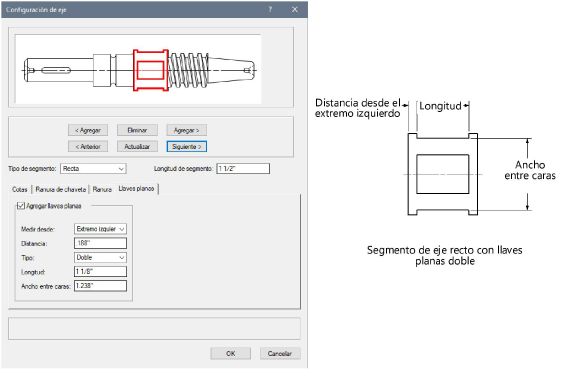
Task: Click the help question mark button
Action: pos(270,10)
